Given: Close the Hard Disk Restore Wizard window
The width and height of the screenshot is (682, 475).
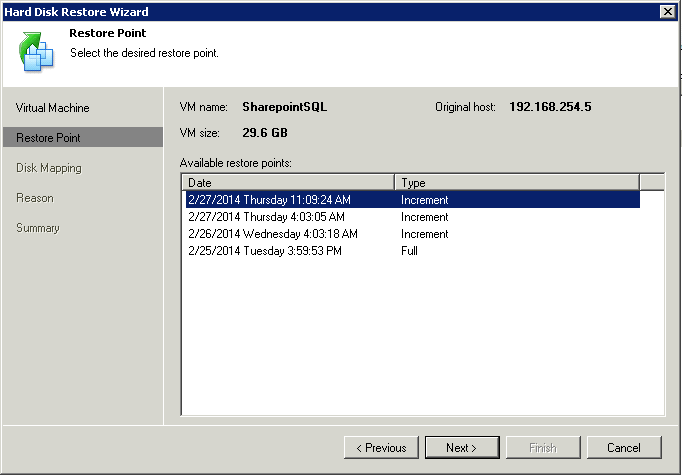Looking at the screenshot, I should (x=668, y=12).
